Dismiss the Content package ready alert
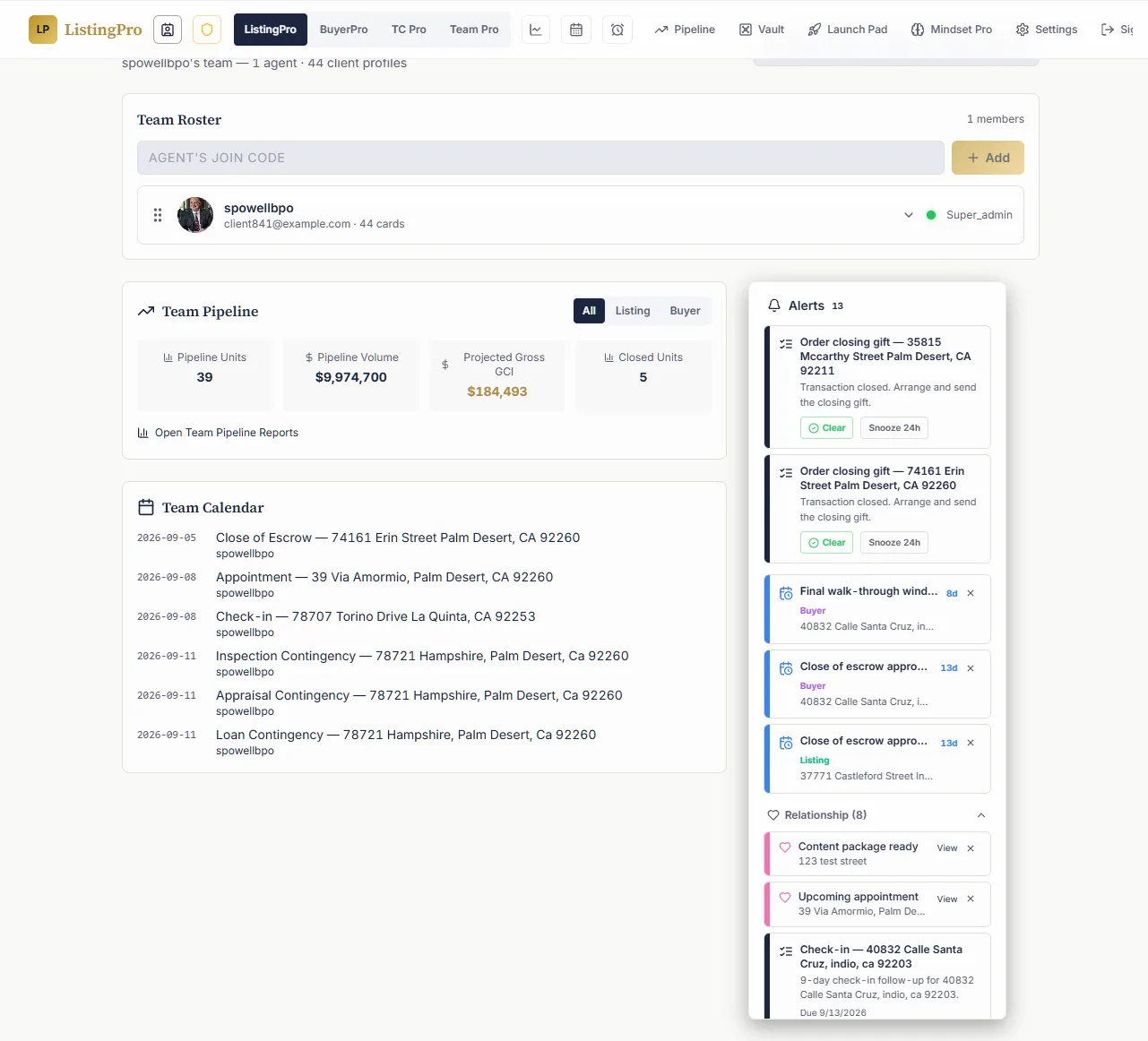The image size is (1148, 1041). (x=971, y=848)
